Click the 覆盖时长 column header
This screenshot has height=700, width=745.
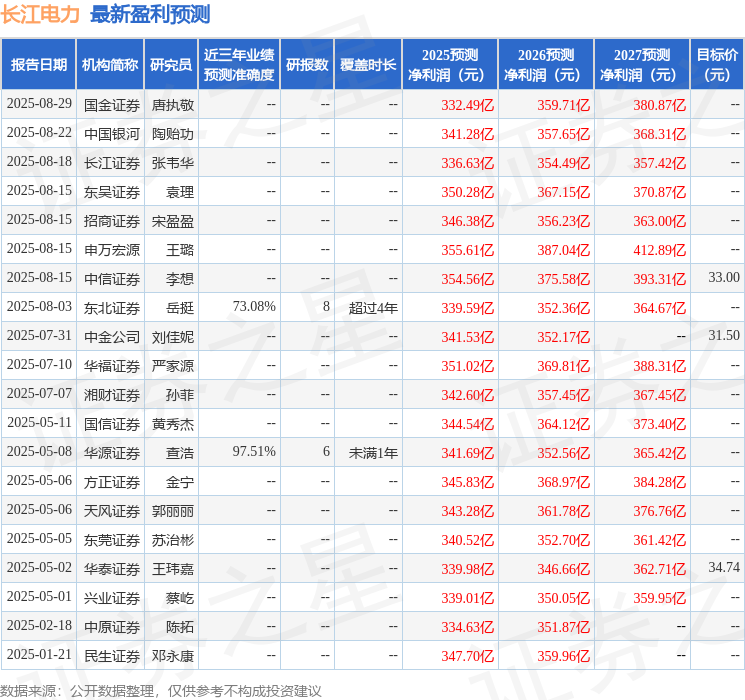point(368,65)
